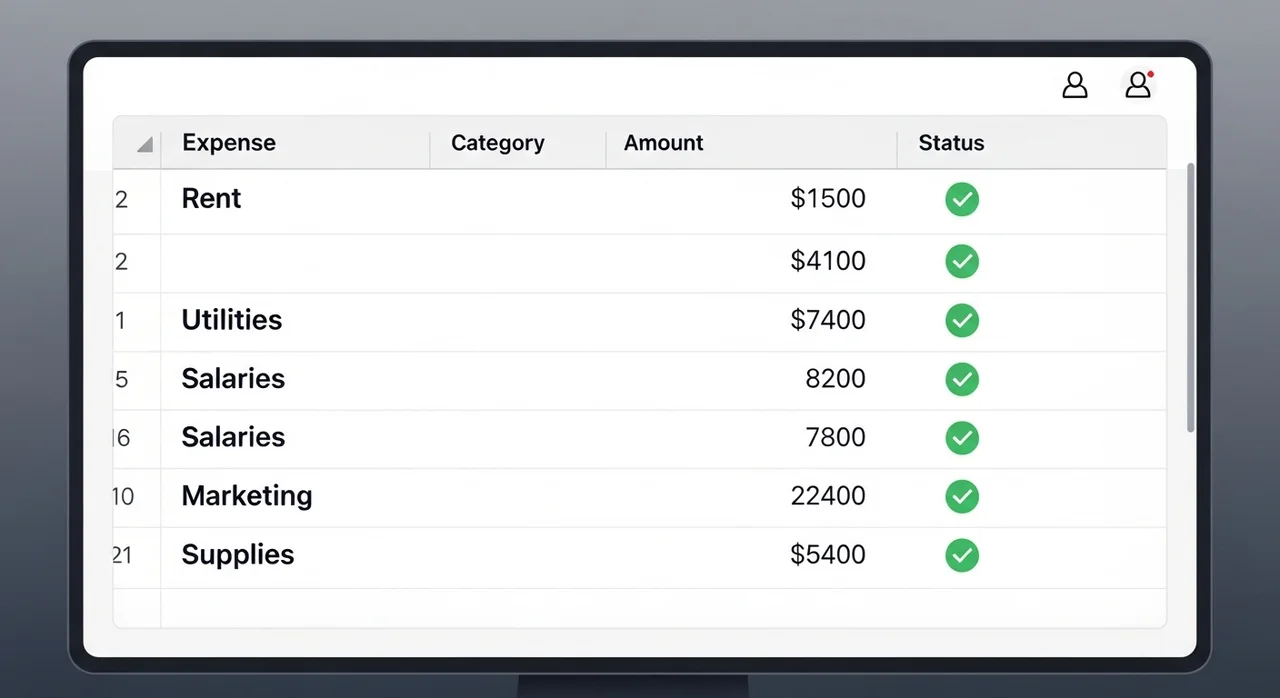This screenshot has width=1280, height=698.
Task: Click the select-all triangle corner
Action: point(145,144)
